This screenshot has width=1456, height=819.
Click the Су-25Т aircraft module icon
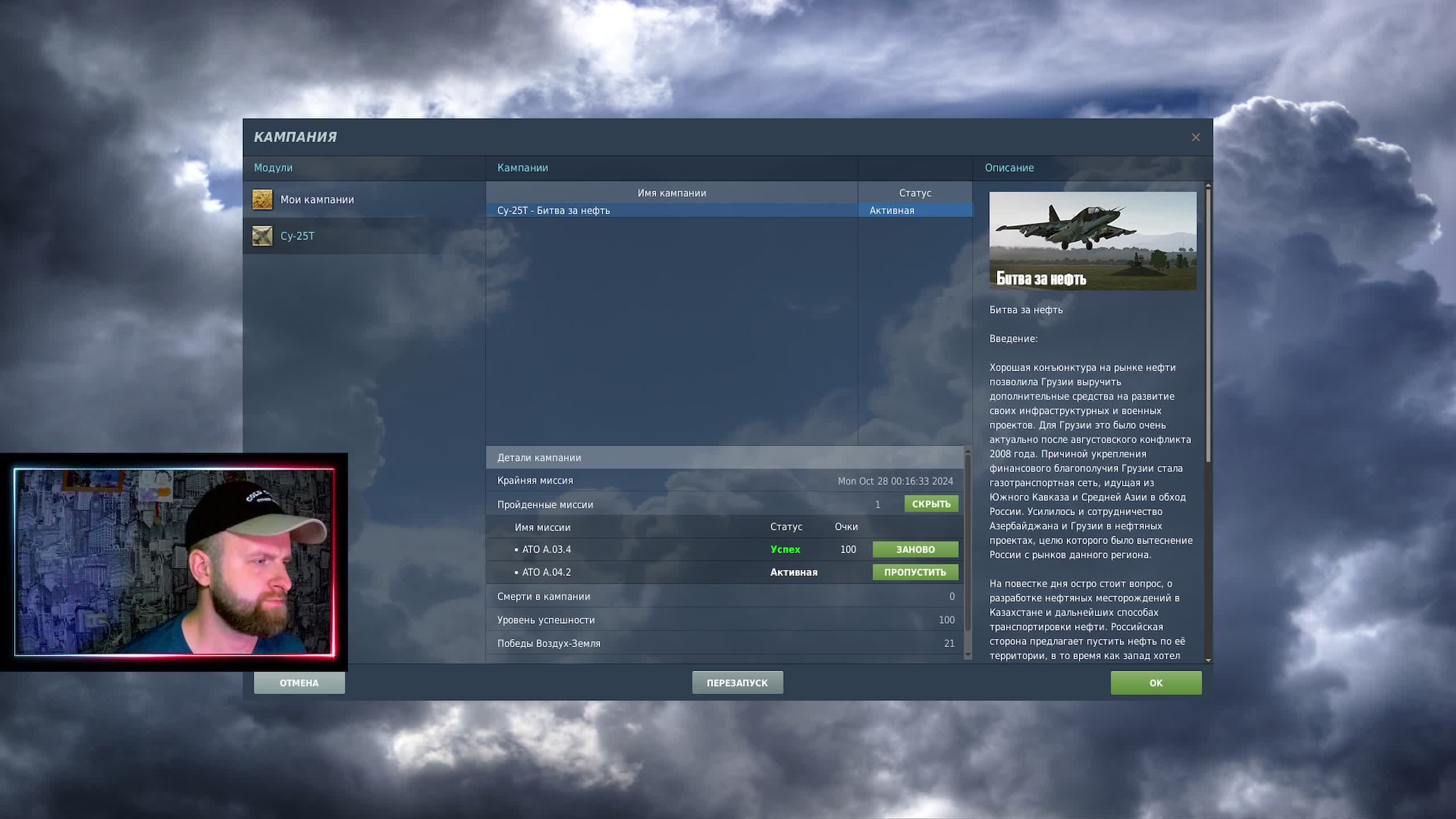[263, 235]
